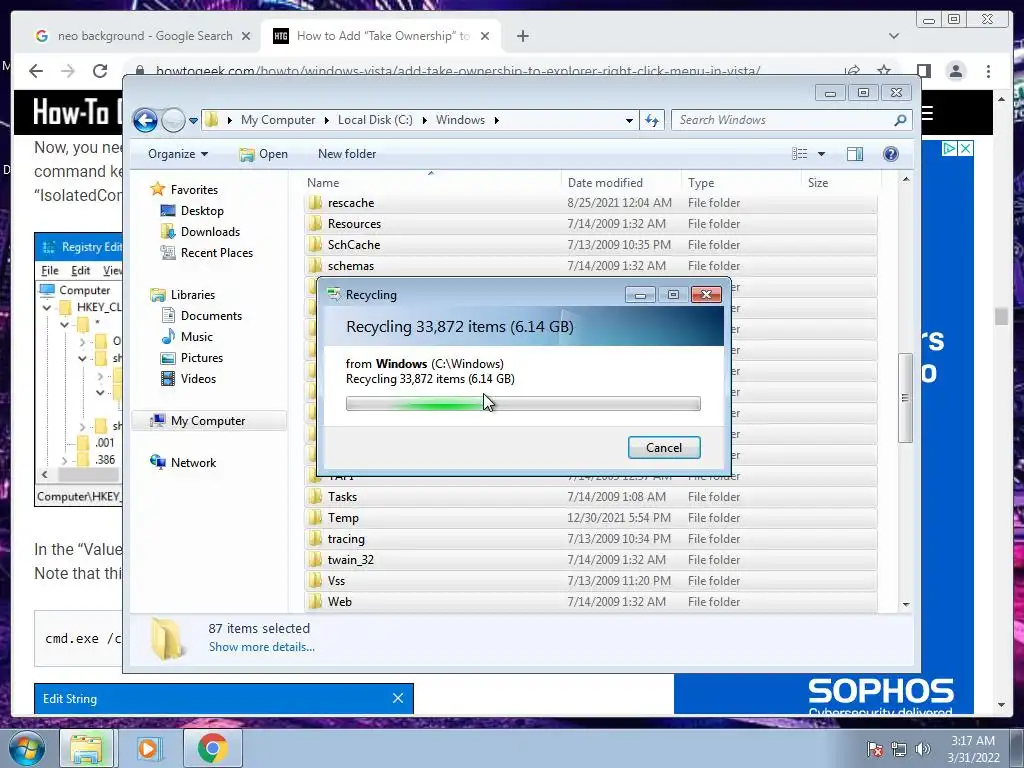This screenshot has height=768, width=1024.
Task: Open the recent locations dropdown arrow
Action: pyautogui.click(x=193, y=120)
